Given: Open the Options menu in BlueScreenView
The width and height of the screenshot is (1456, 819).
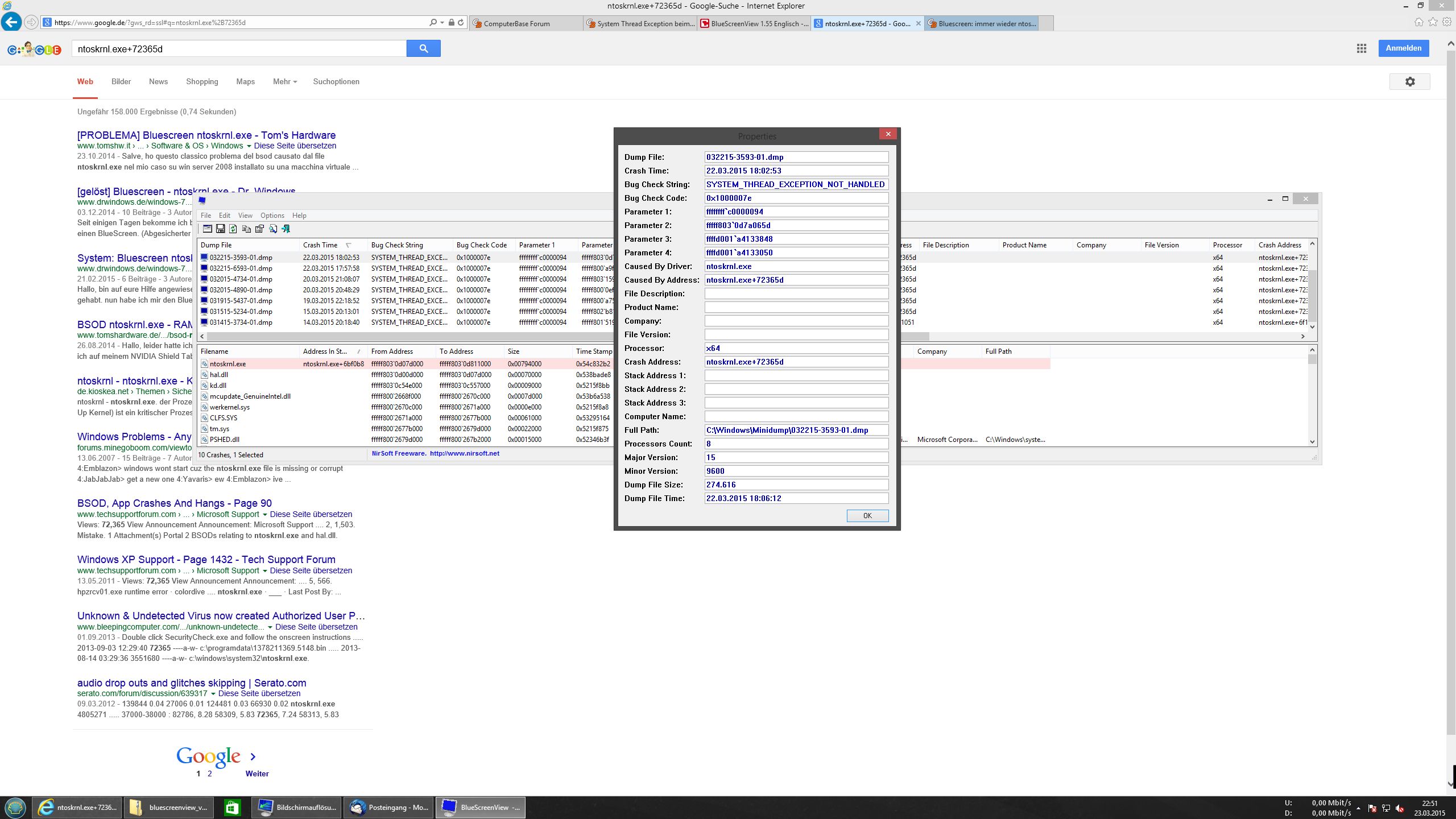Looking at the screenshot, I should click(x=272, y=216).
